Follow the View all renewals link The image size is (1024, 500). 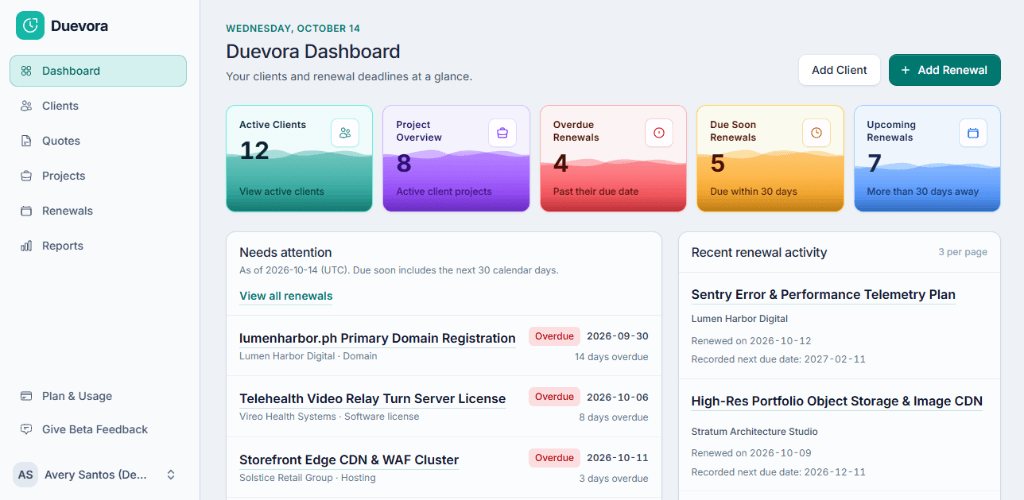[x=286, y=296]
